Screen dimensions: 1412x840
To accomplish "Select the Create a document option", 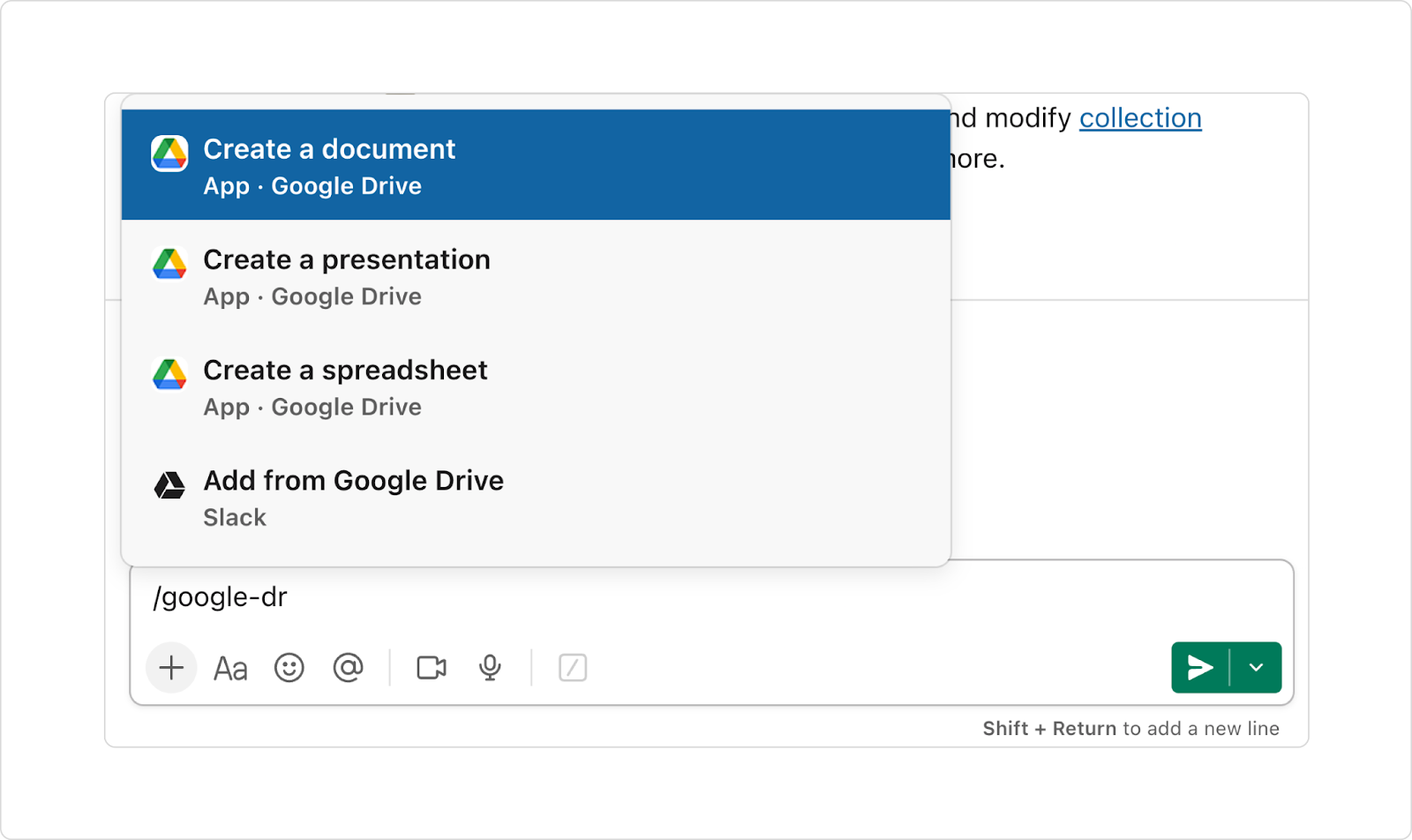I will [x=536, y=165].
